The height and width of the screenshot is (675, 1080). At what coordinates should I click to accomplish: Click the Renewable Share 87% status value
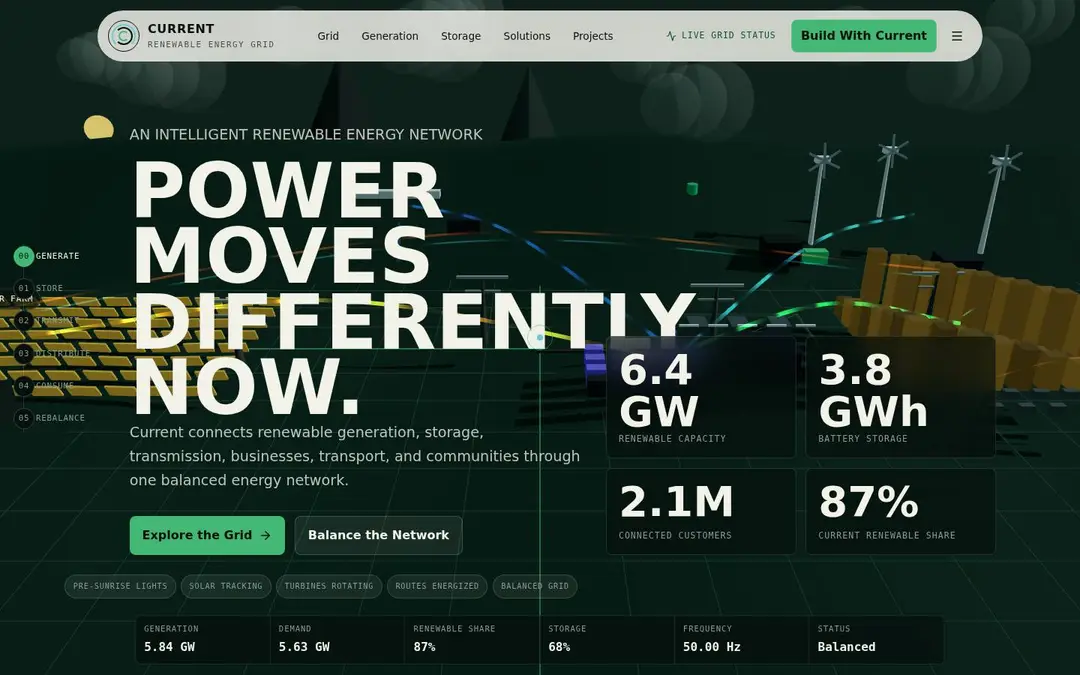(x=424, y=647)
